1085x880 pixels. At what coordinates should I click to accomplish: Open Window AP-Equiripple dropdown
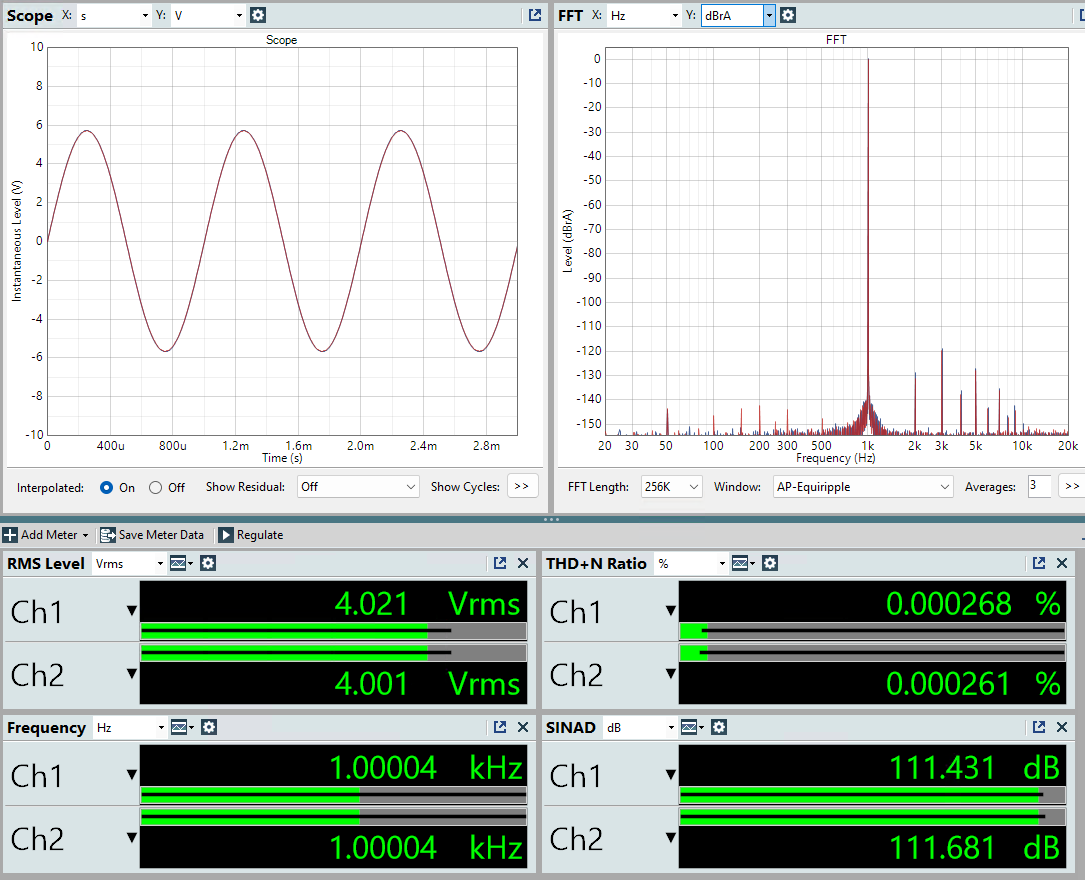pos(863,487)
